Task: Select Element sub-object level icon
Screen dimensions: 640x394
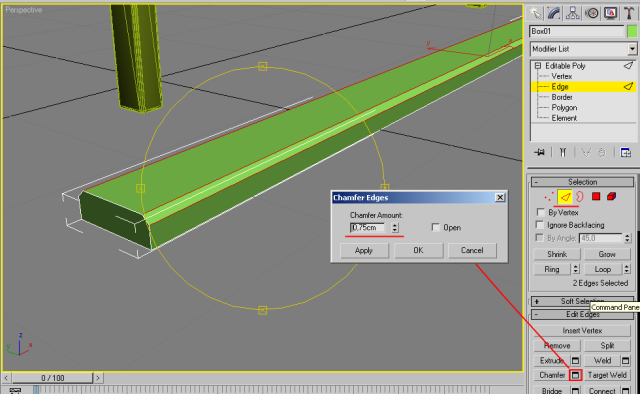Action: [611, 197]
